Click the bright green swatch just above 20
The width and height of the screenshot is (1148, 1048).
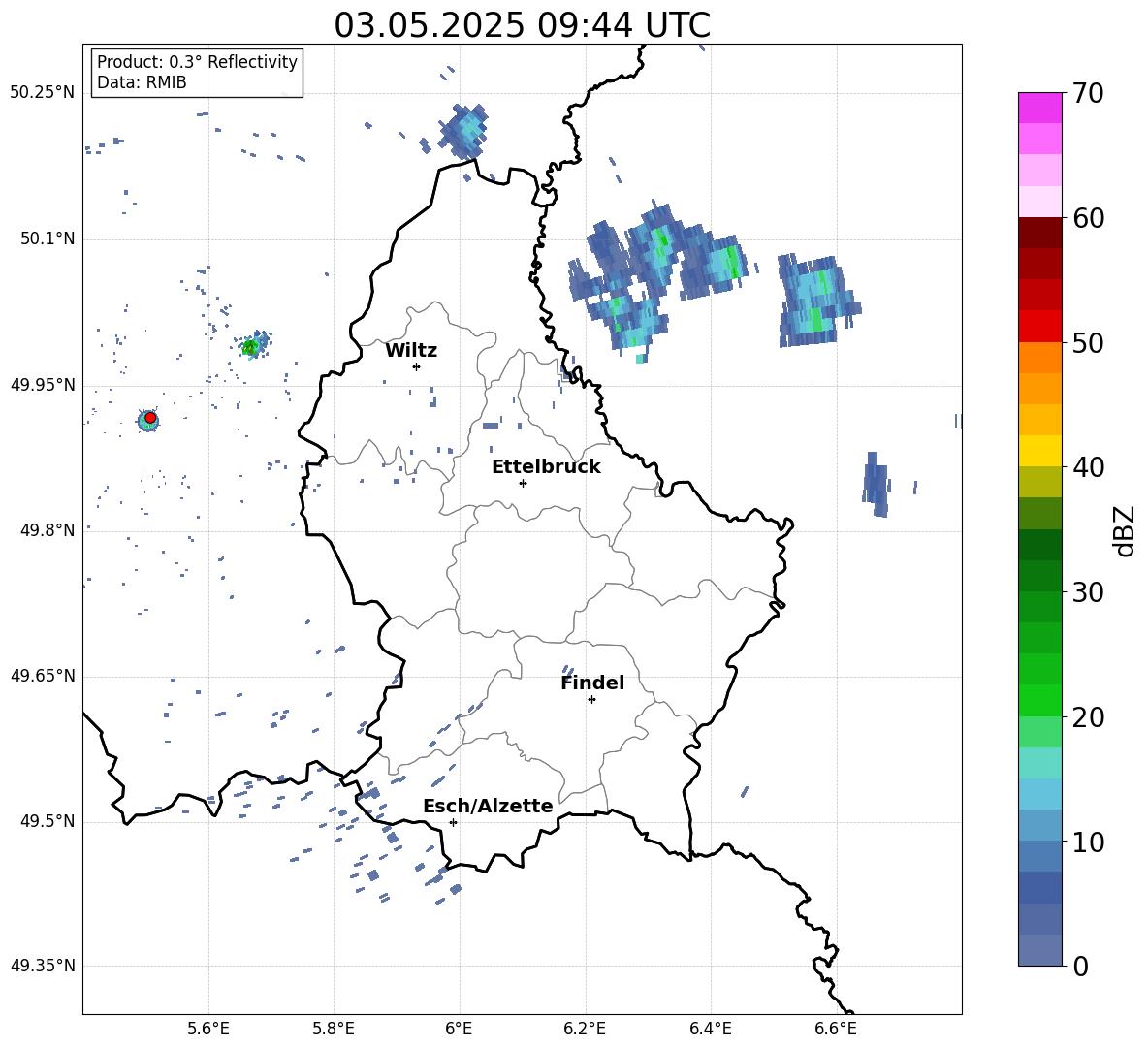click(x=1039, y=700)
